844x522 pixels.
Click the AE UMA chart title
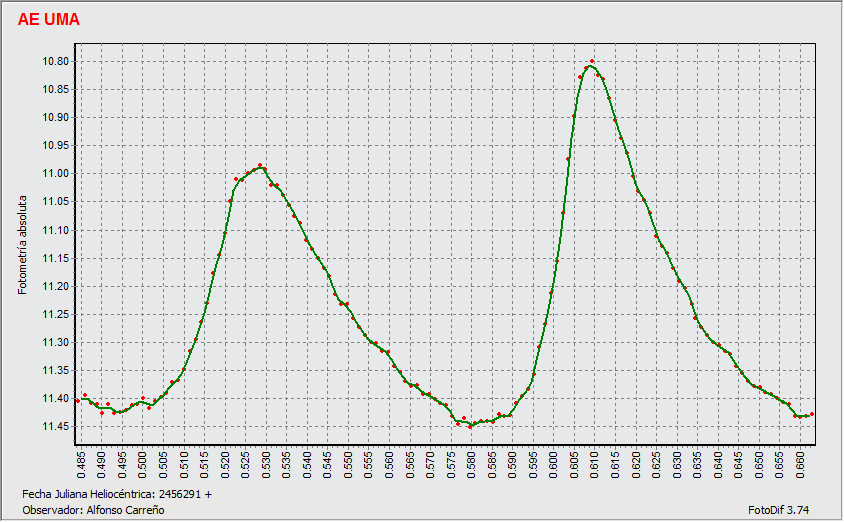49,20
